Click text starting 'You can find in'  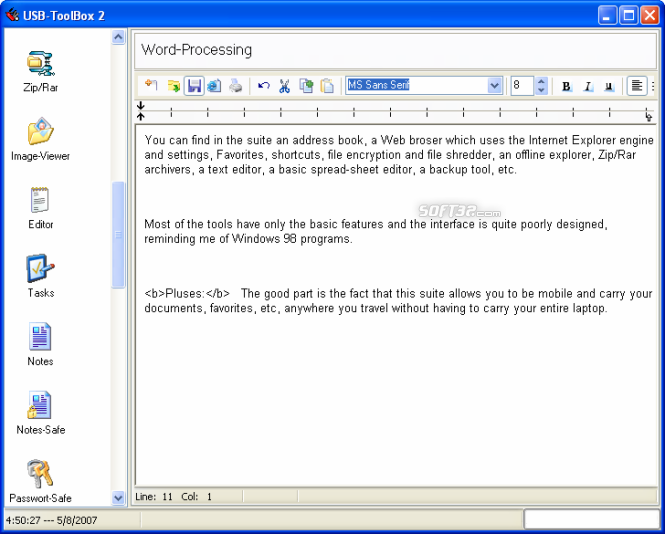coord(399,155)
